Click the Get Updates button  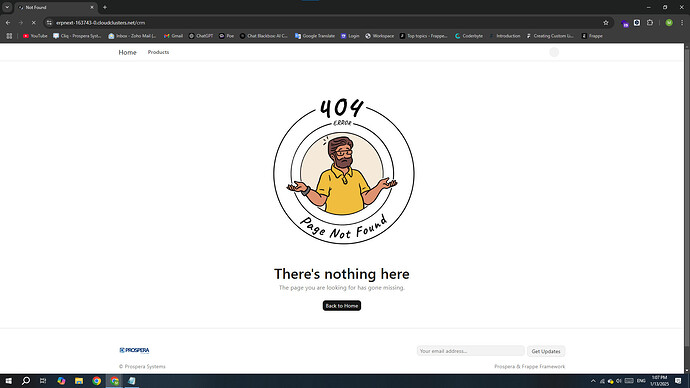point(546,351)
